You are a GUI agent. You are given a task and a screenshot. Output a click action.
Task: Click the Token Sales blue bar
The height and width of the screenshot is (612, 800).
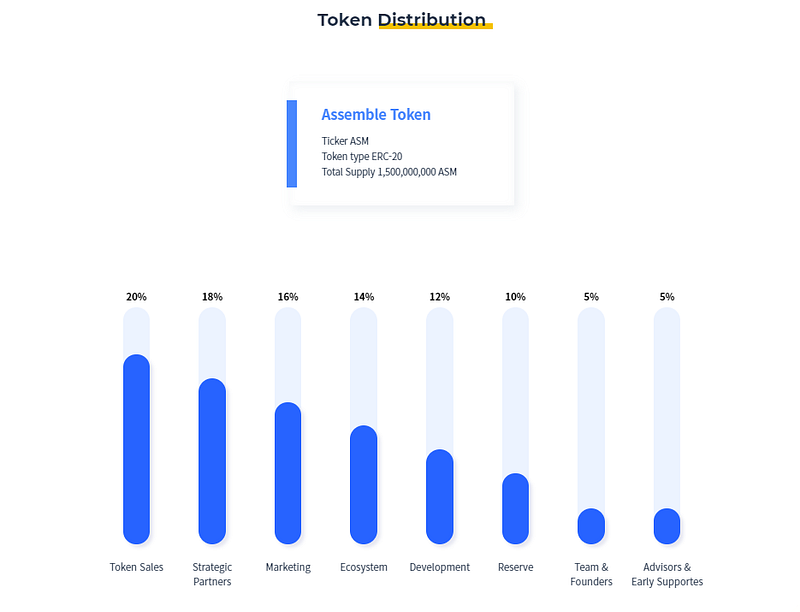[x=136, y=449]
